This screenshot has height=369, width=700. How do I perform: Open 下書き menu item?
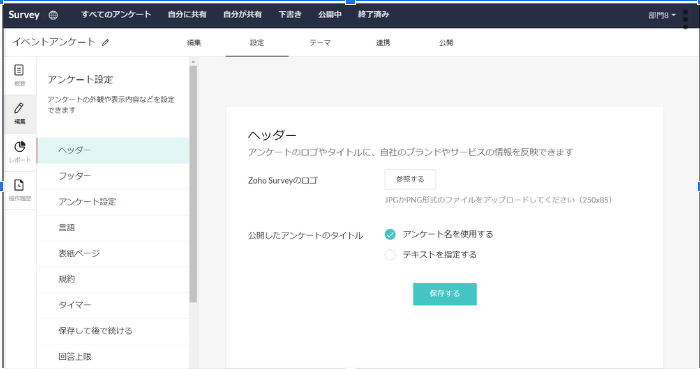pos(290,15)
